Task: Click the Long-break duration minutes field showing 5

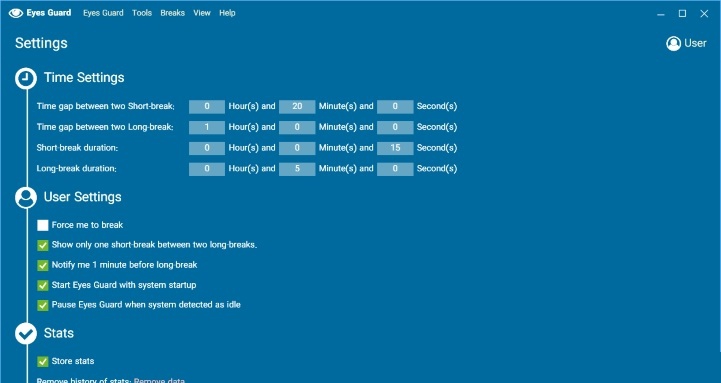Action: pos(297,169)
